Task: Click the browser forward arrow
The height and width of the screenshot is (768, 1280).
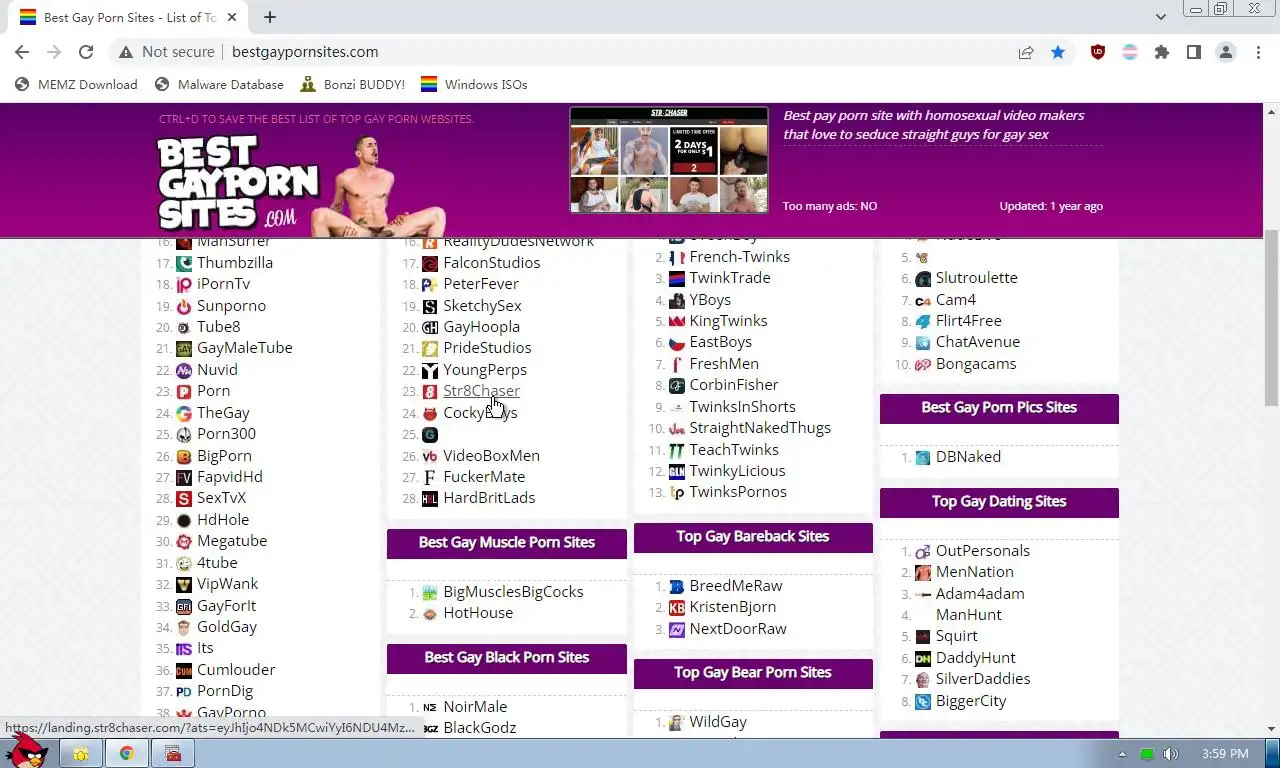Action: tap(54, 52)
